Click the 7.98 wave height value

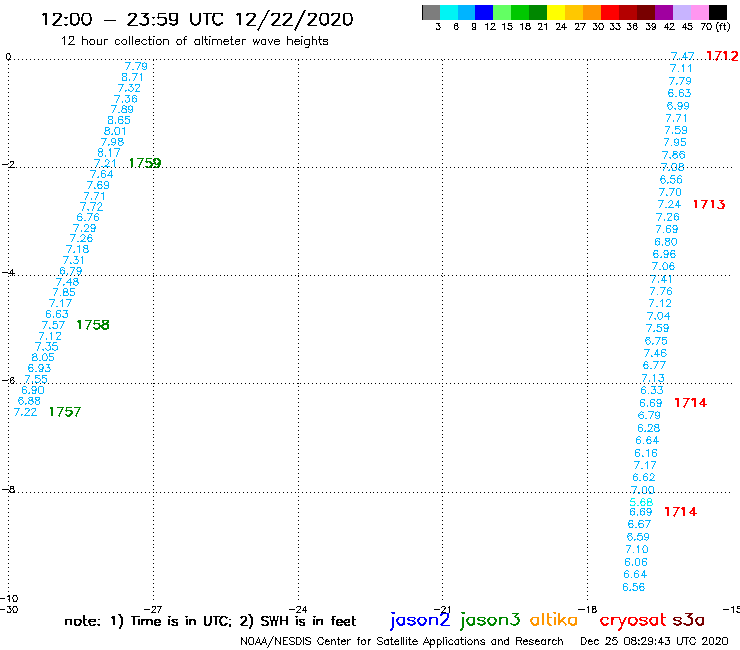click(x=112, y=142)
